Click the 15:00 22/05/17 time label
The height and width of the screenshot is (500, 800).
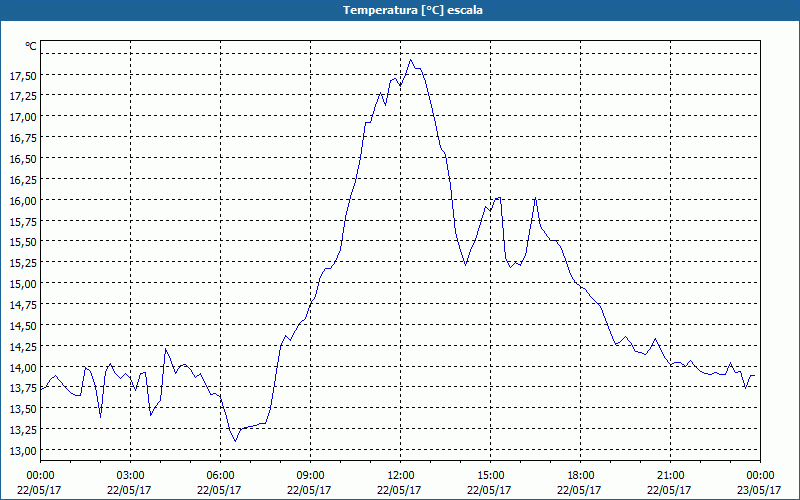(490, 483)
